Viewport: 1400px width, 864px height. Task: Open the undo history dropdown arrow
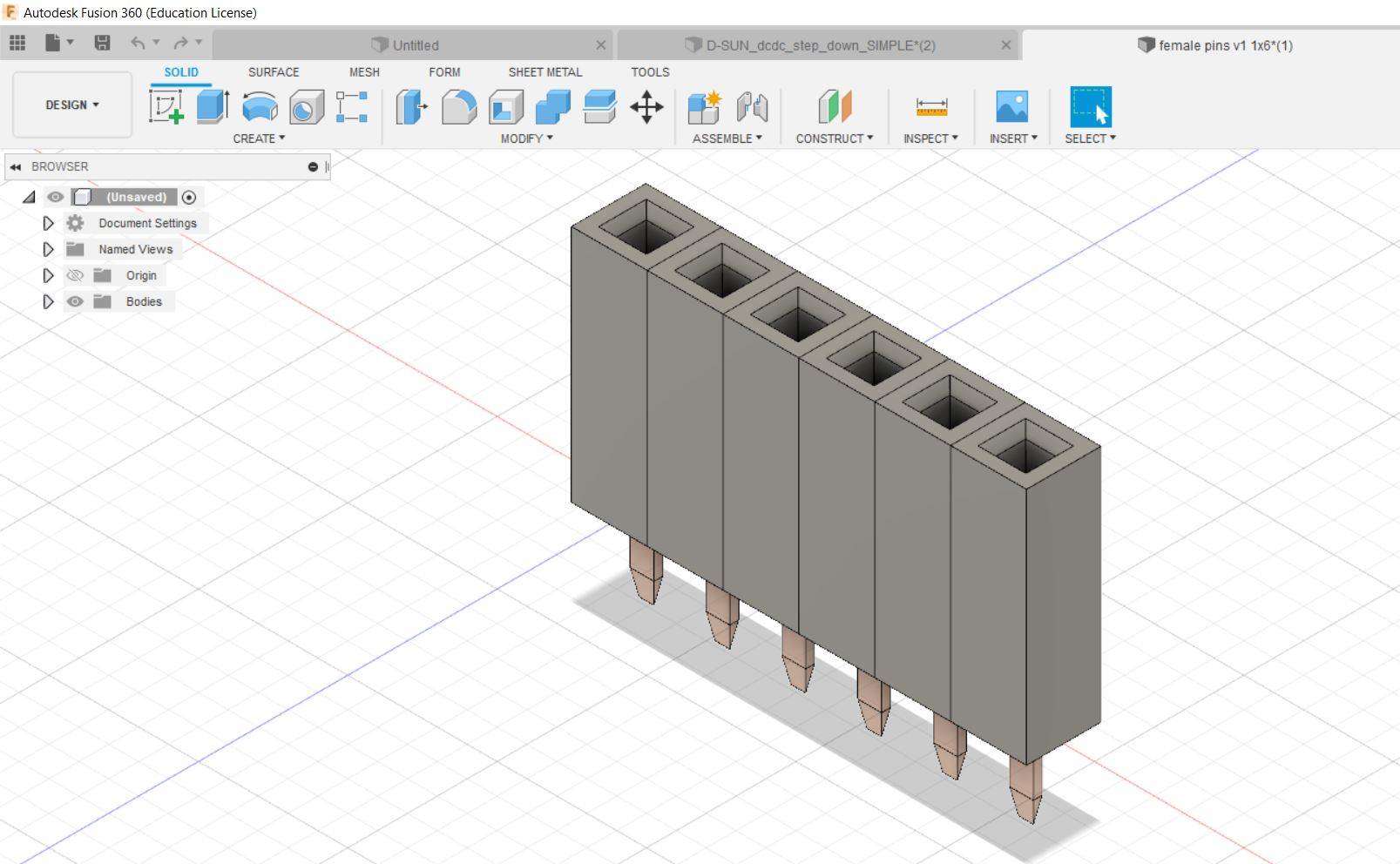(x=157, y=42)
